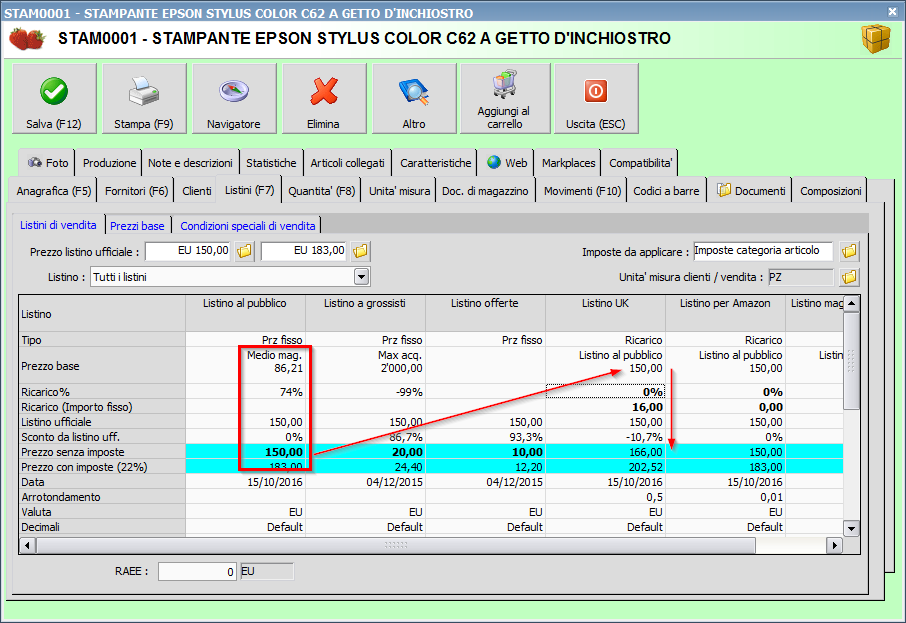
Task: Click the Aggiungi al carrello cart icon
Action: (505, 84)
